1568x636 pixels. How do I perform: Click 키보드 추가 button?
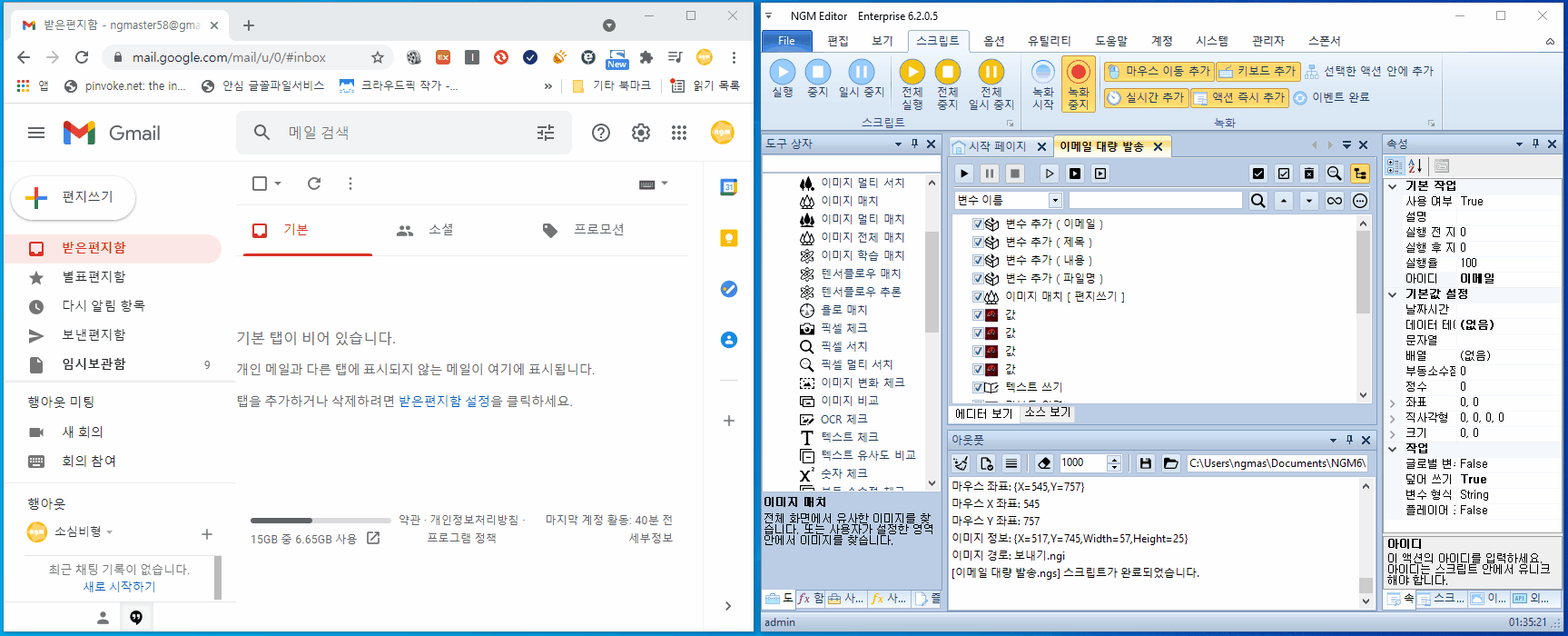[1258, 71]
